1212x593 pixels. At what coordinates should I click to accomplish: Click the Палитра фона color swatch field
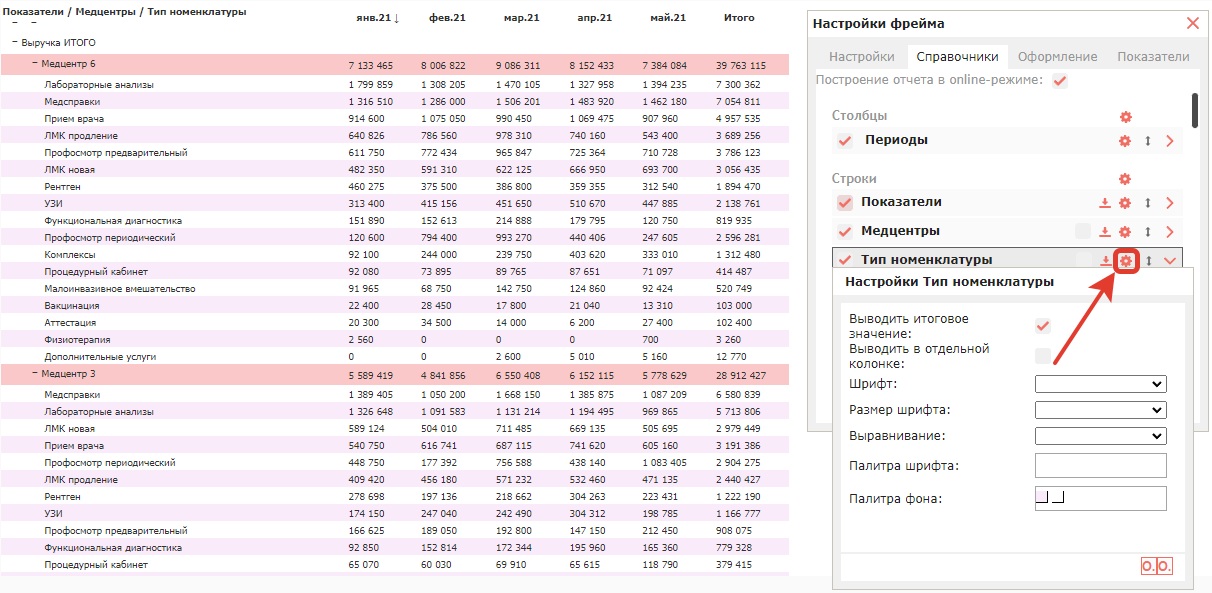click(x=1101, y=498)
